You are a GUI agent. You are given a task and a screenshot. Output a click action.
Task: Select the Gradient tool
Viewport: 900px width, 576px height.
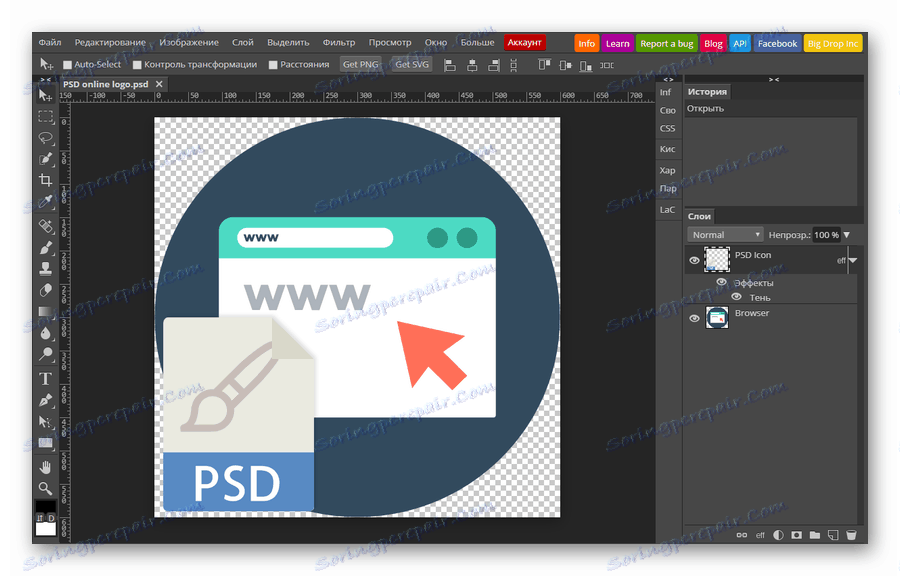point(45,312)
